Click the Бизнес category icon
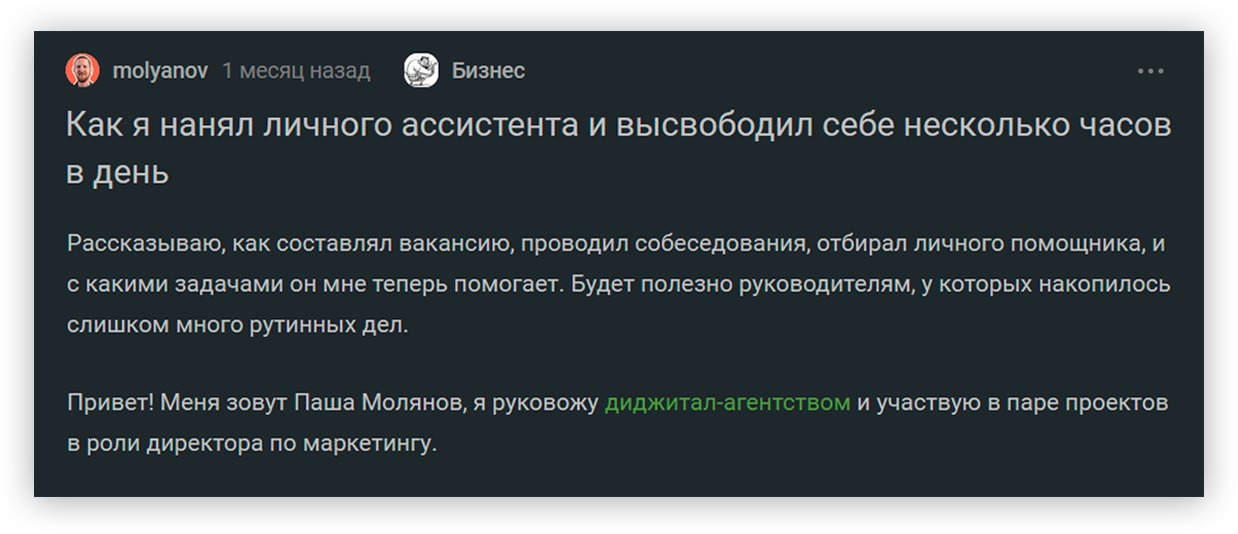Image resolution: width=1238 pixels, height=534 pixels. coord(421,71)
